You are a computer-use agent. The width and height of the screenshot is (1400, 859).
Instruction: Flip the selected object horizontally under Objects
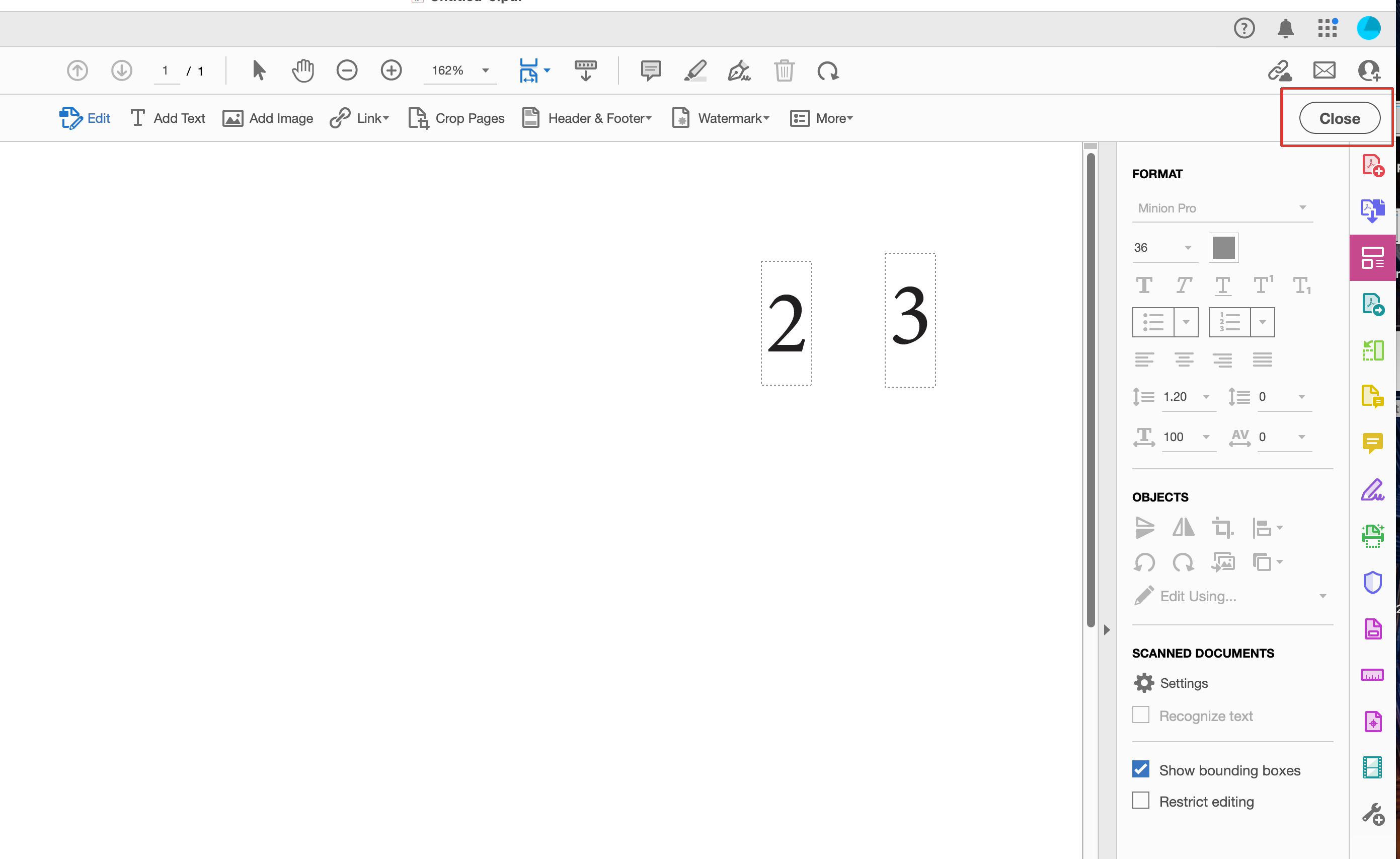[1184, 528]
